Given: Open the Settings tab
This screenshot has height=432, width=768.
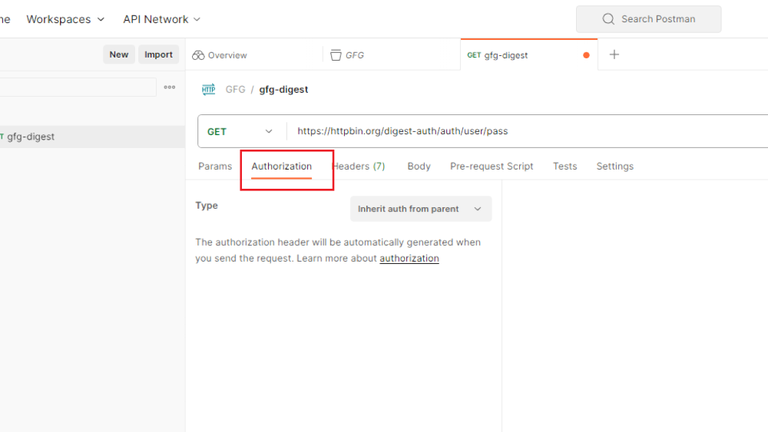Looking at the screenshot, I should [615, 166].
